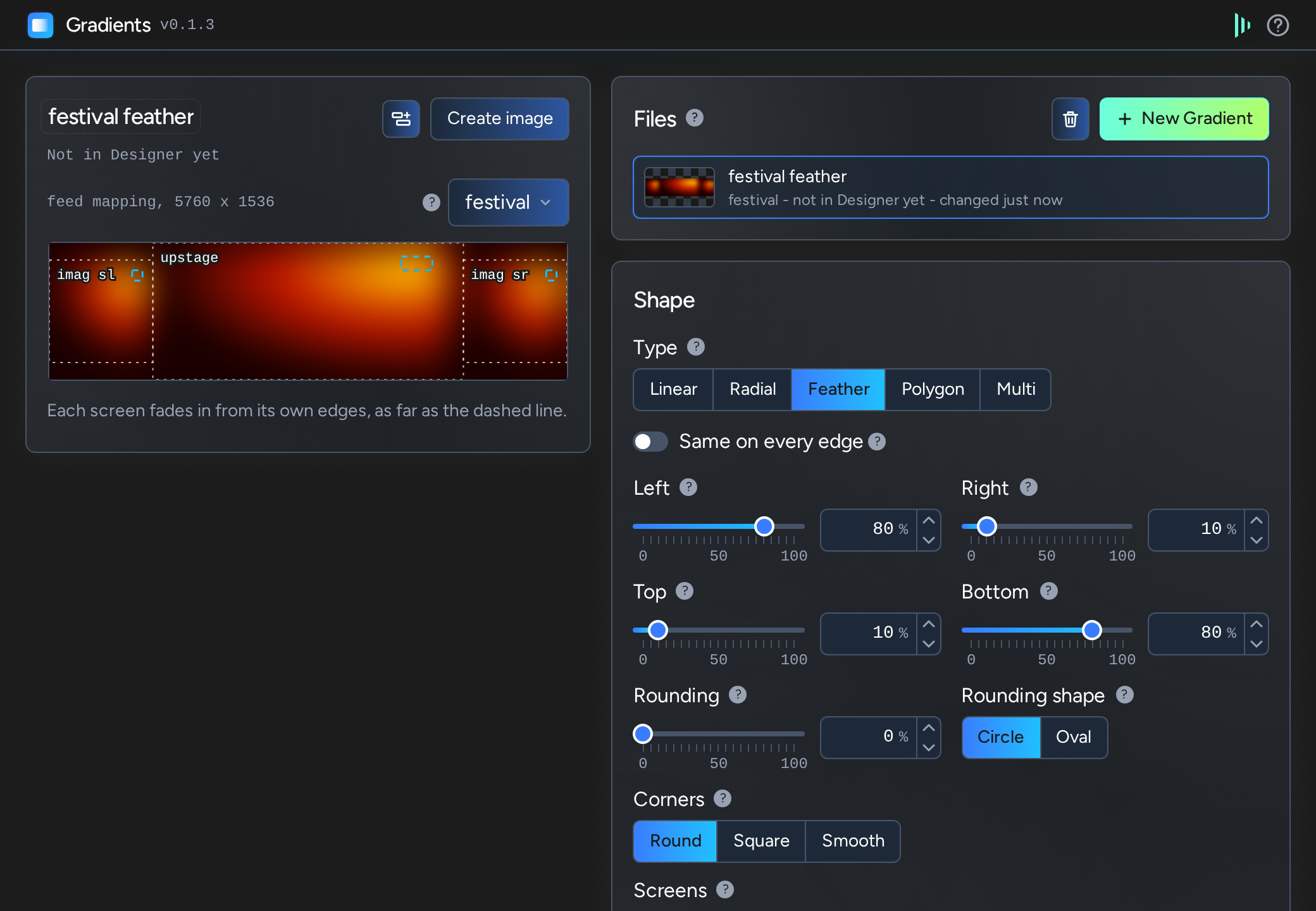Viewport: 1316px width, 911px height.
Task: Increase Top percent with up arrow
Action: [x=929, y=624]
